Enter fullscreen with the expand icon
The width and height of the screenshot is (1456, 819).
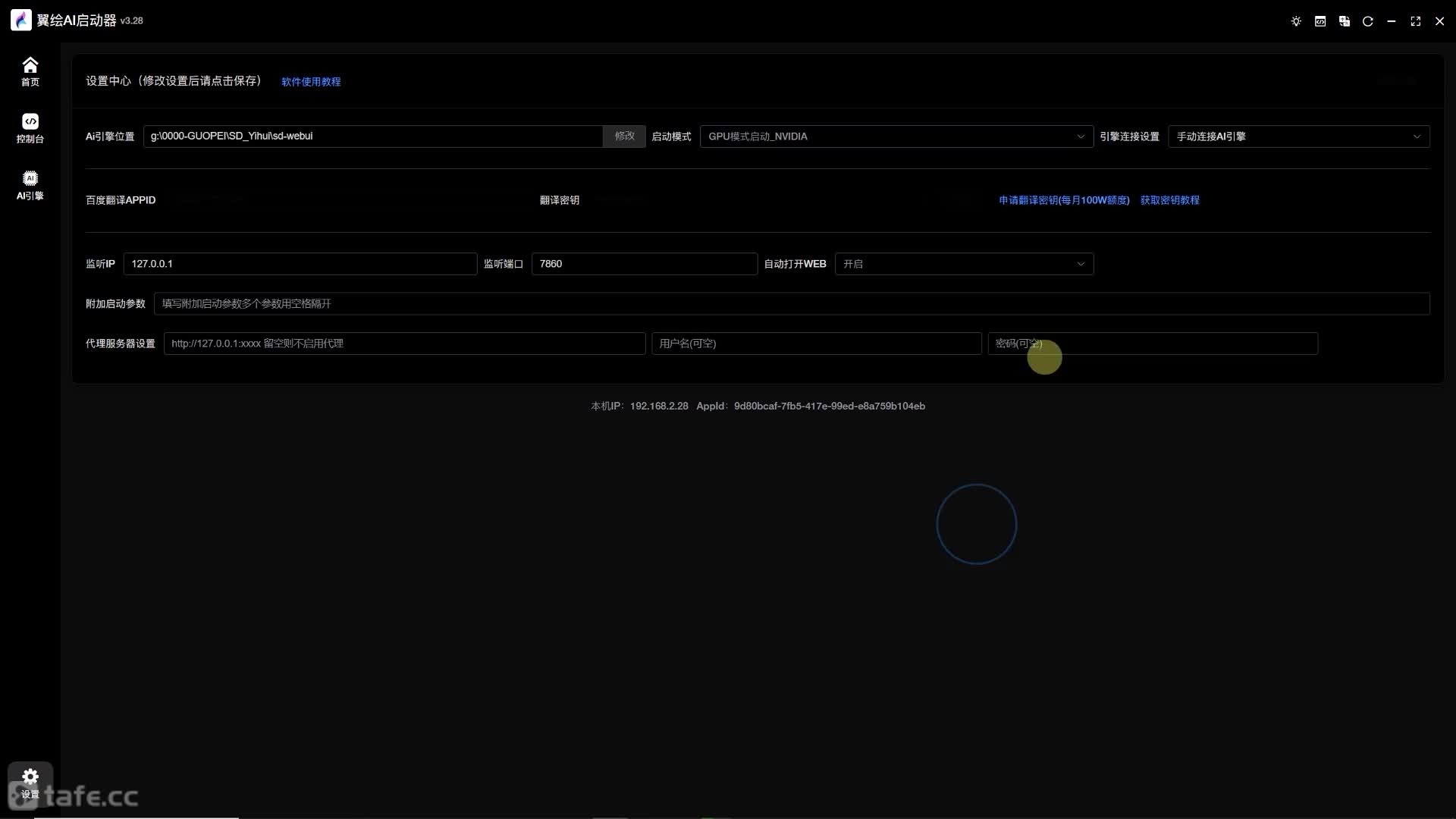click(x=1416, y=21)
